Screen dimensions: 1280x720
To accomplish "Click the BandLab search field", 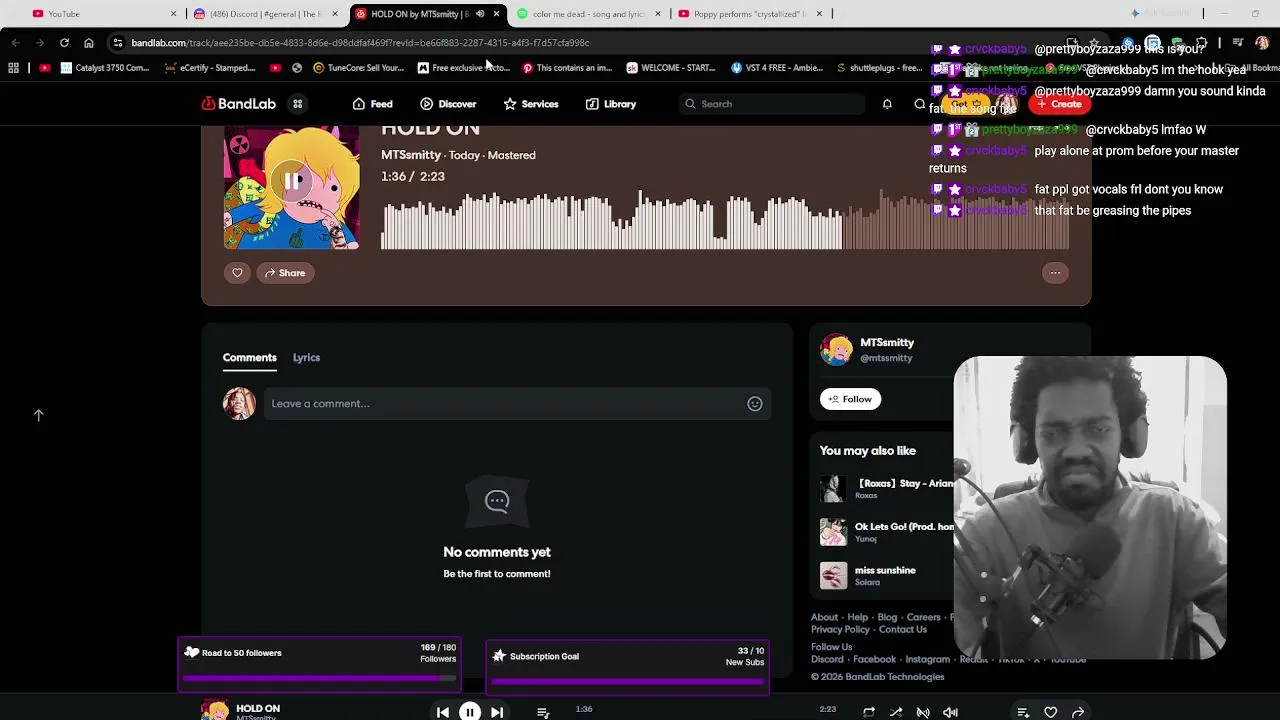I will tap(772, 104).
